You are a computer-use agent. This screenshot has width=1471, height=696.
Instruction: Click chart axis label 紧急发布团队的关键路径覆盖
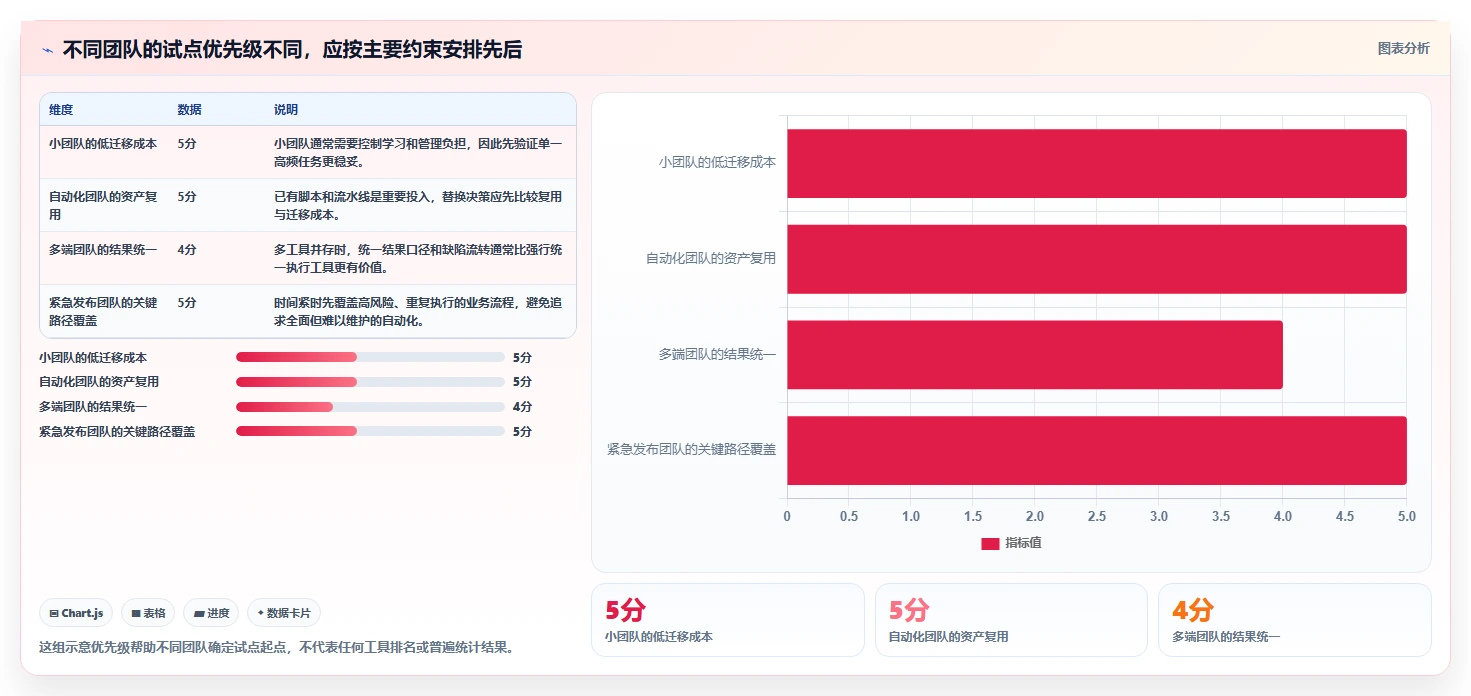(x=691, y=449)
